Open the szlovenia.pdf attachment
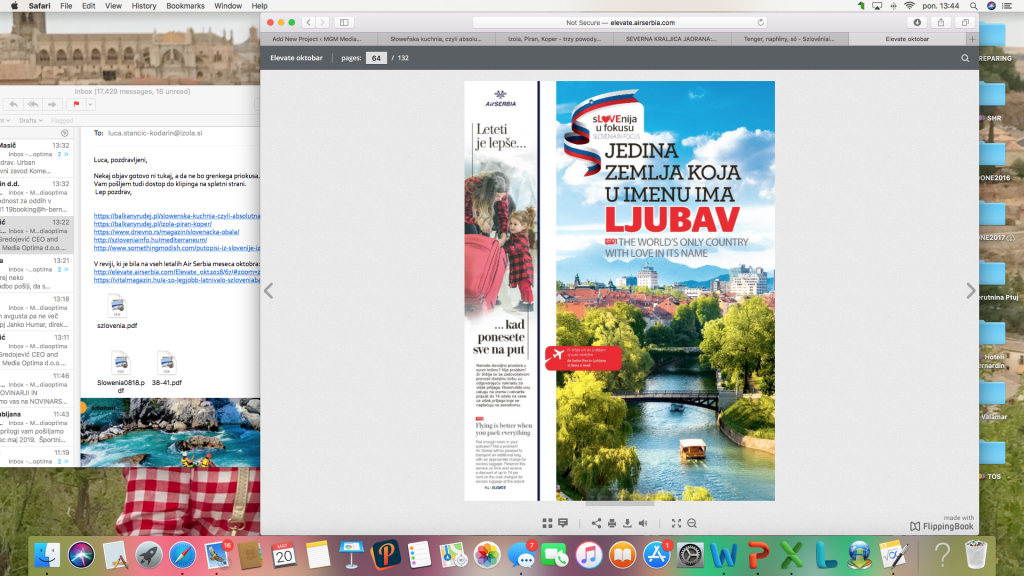 click(118, 312)
